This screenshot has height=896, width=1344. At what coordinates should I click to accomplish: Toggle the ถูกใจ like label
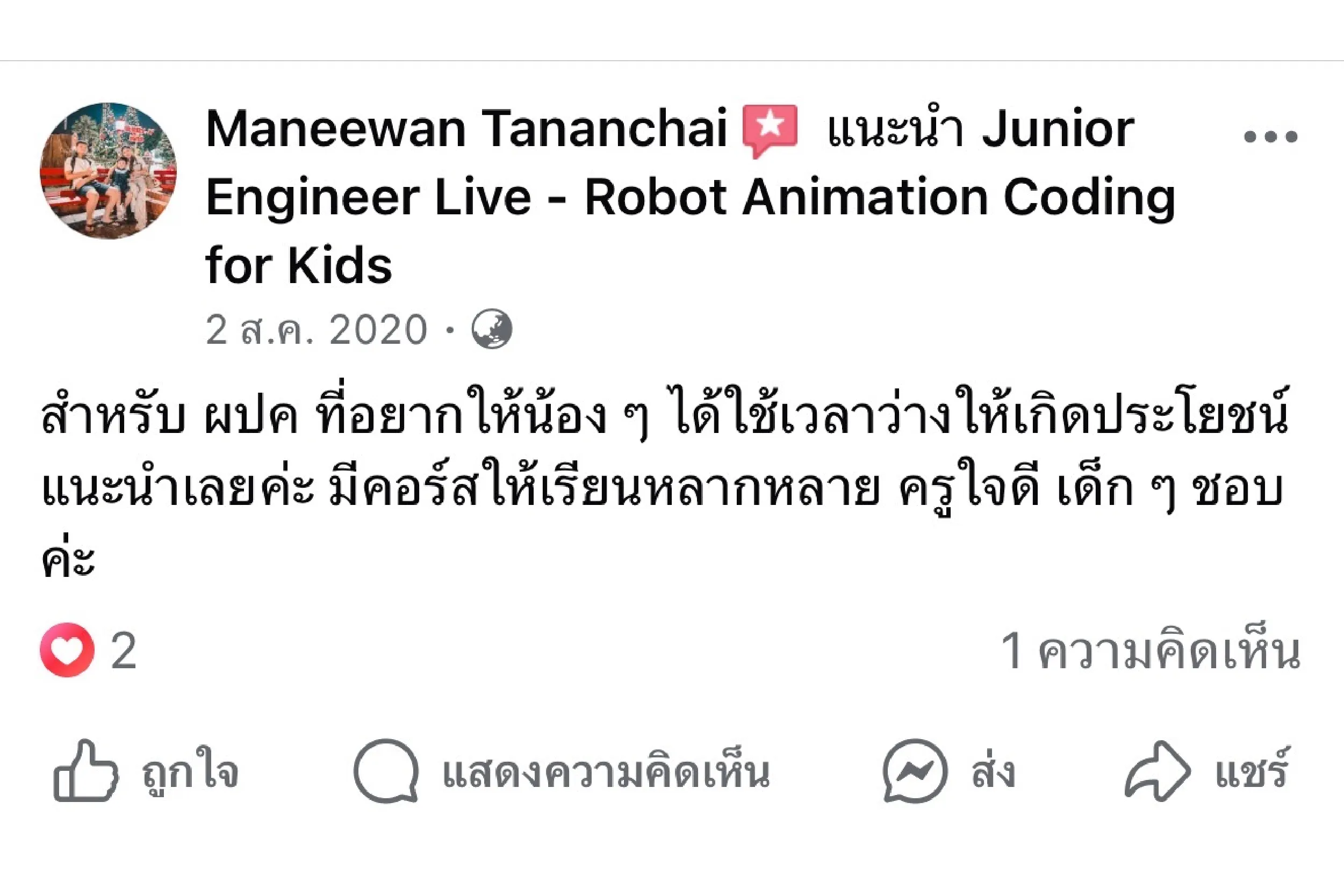[x=190, y=773]
